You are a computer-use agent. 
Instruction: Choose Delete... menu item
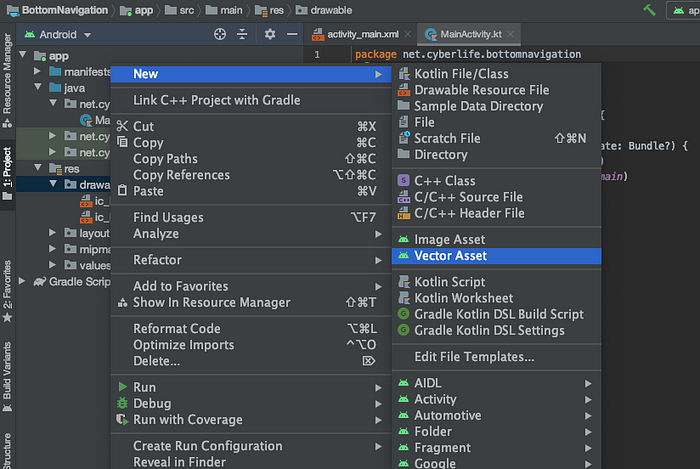point(251,361)
